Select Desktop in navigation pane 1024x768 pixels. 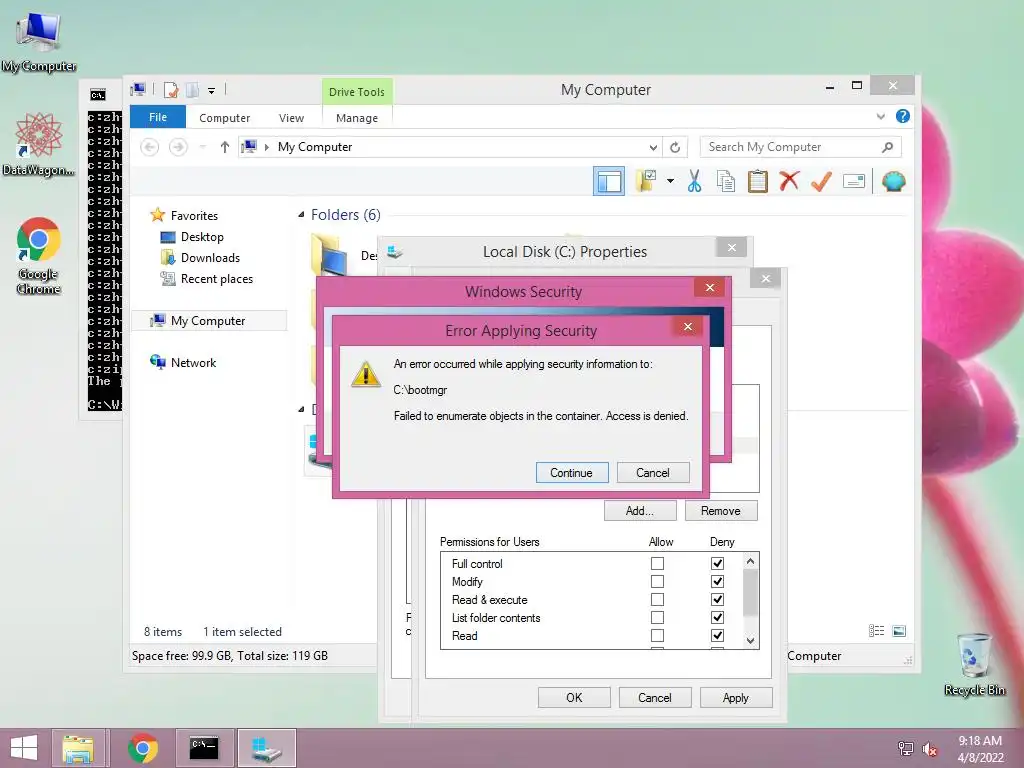tap(202, 237)
